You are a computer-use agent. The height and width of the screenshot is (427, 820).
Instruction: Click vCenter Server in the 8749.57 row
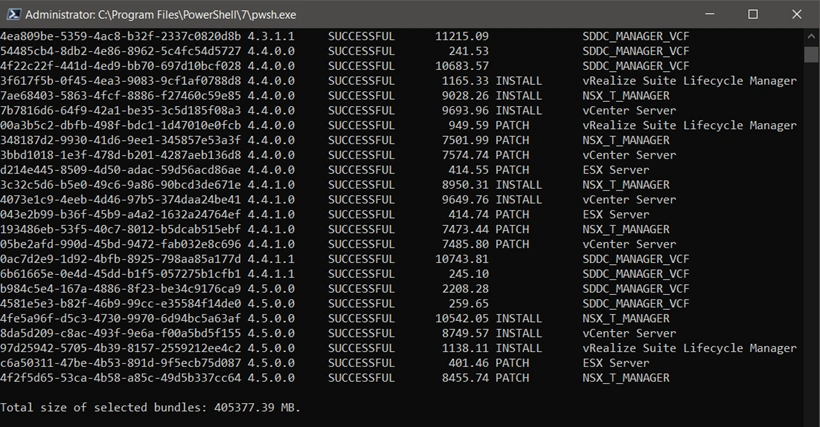(x=630, y=333)
